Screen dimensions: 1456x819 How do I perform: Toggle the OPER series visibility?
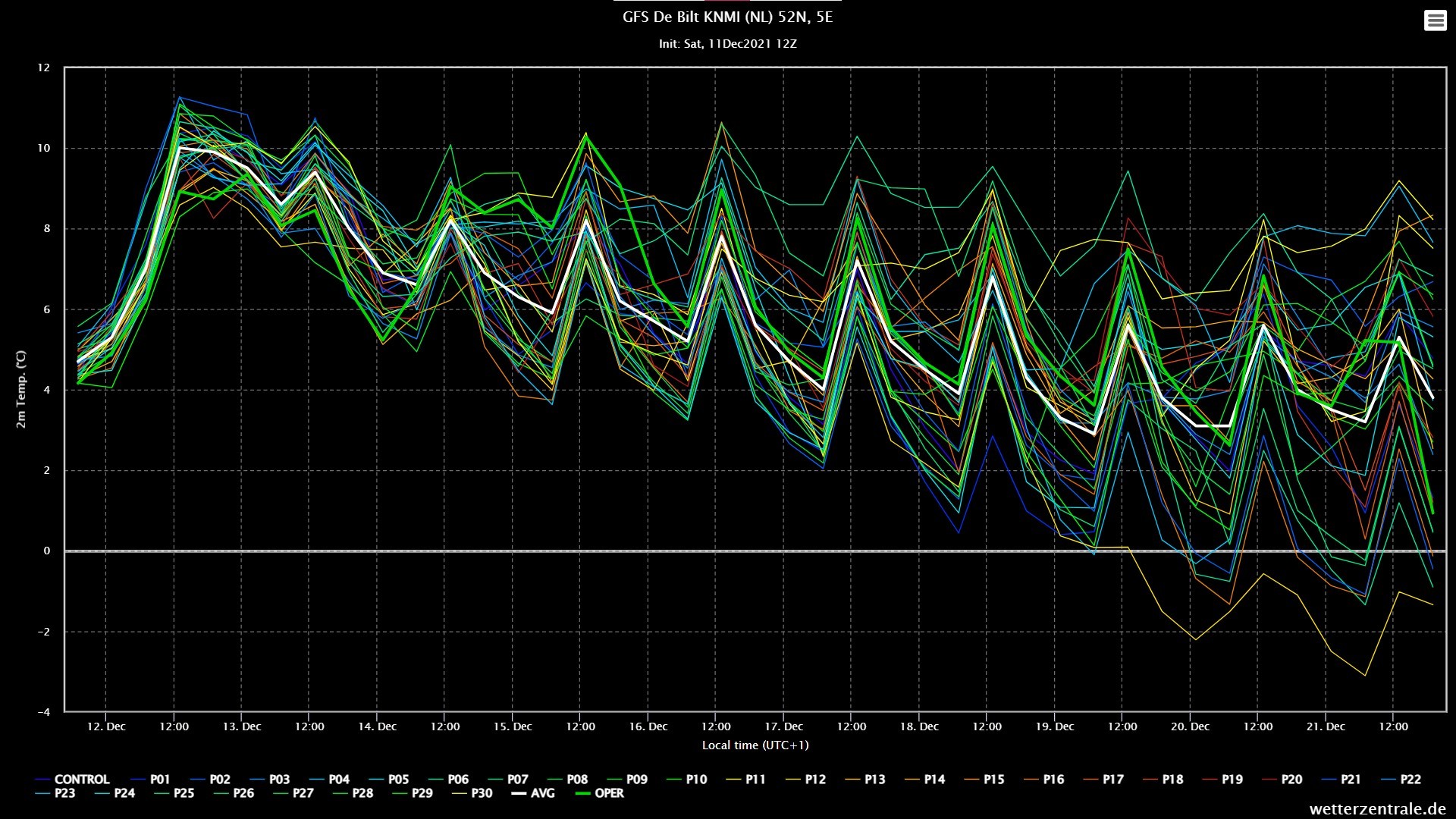(x=599, y=793)
